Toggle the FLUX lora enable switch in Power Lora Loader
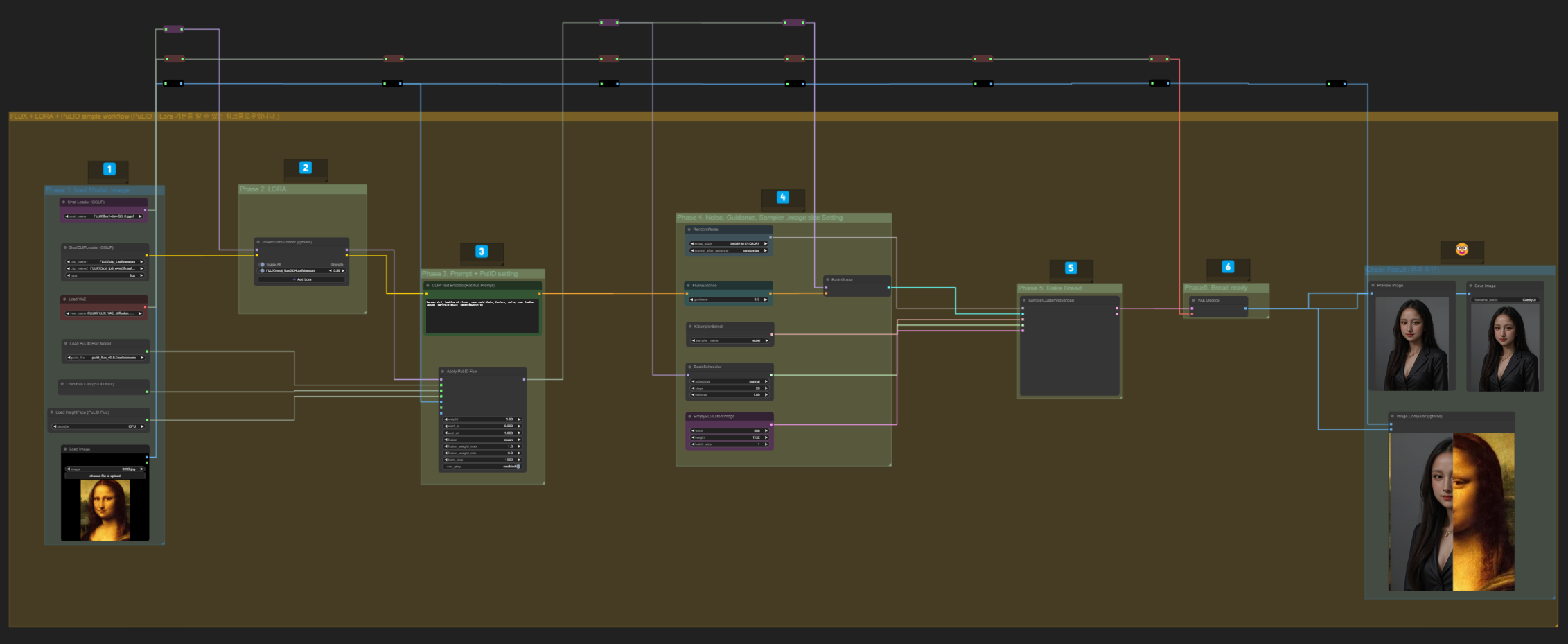The width and height of the screenshot is (1568, 644). (x=262, y=271)
